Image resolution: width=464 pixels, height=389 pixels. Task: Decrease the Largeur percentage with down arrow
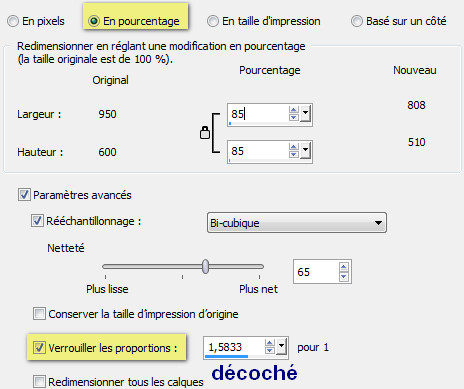pyautogui.click(x=294, y=117)
